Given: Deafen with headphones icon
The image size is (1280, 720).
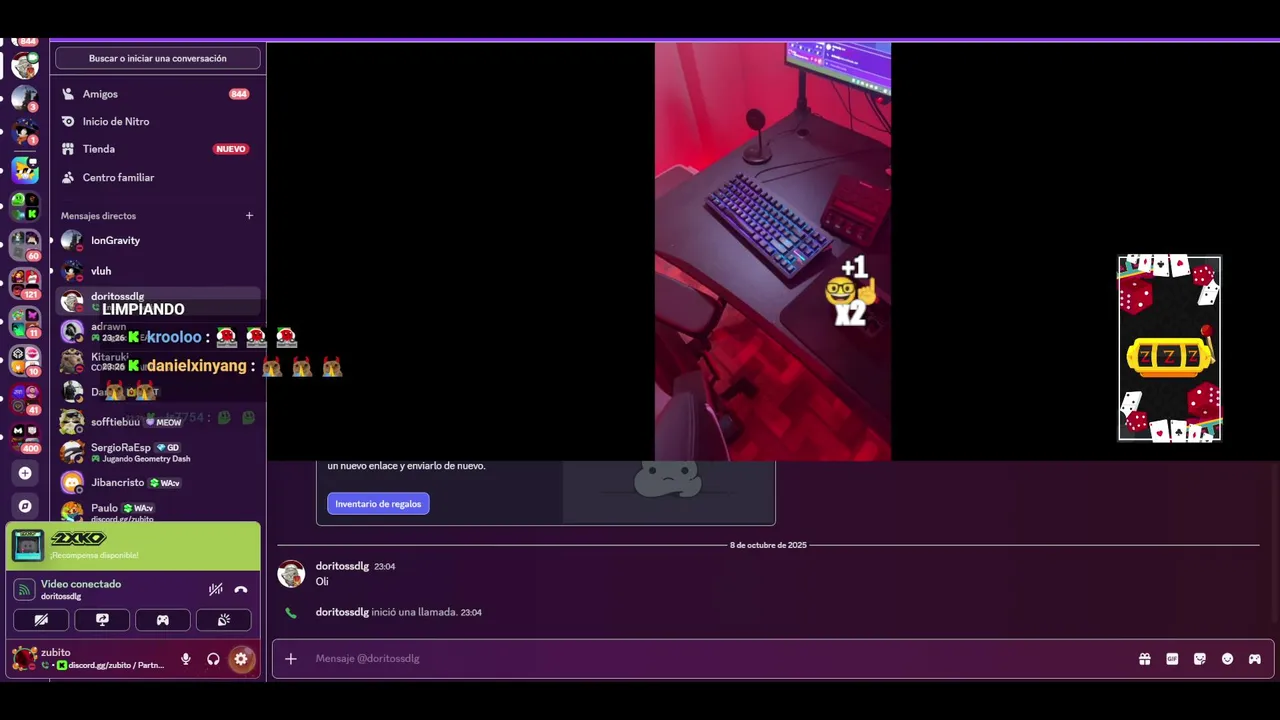Looking at the screenshot, I should click(213, 659).
